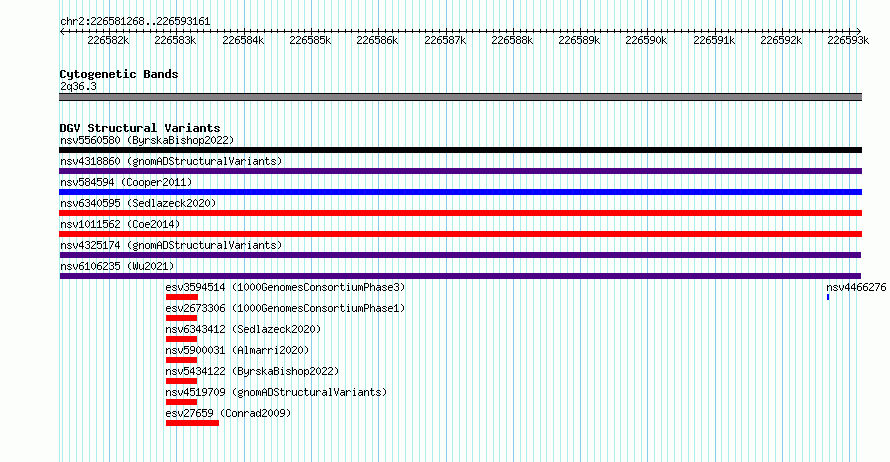The image size is (890, 462).
Task: Click the 226587k ruler tick label
Action: tap(445, 40)
